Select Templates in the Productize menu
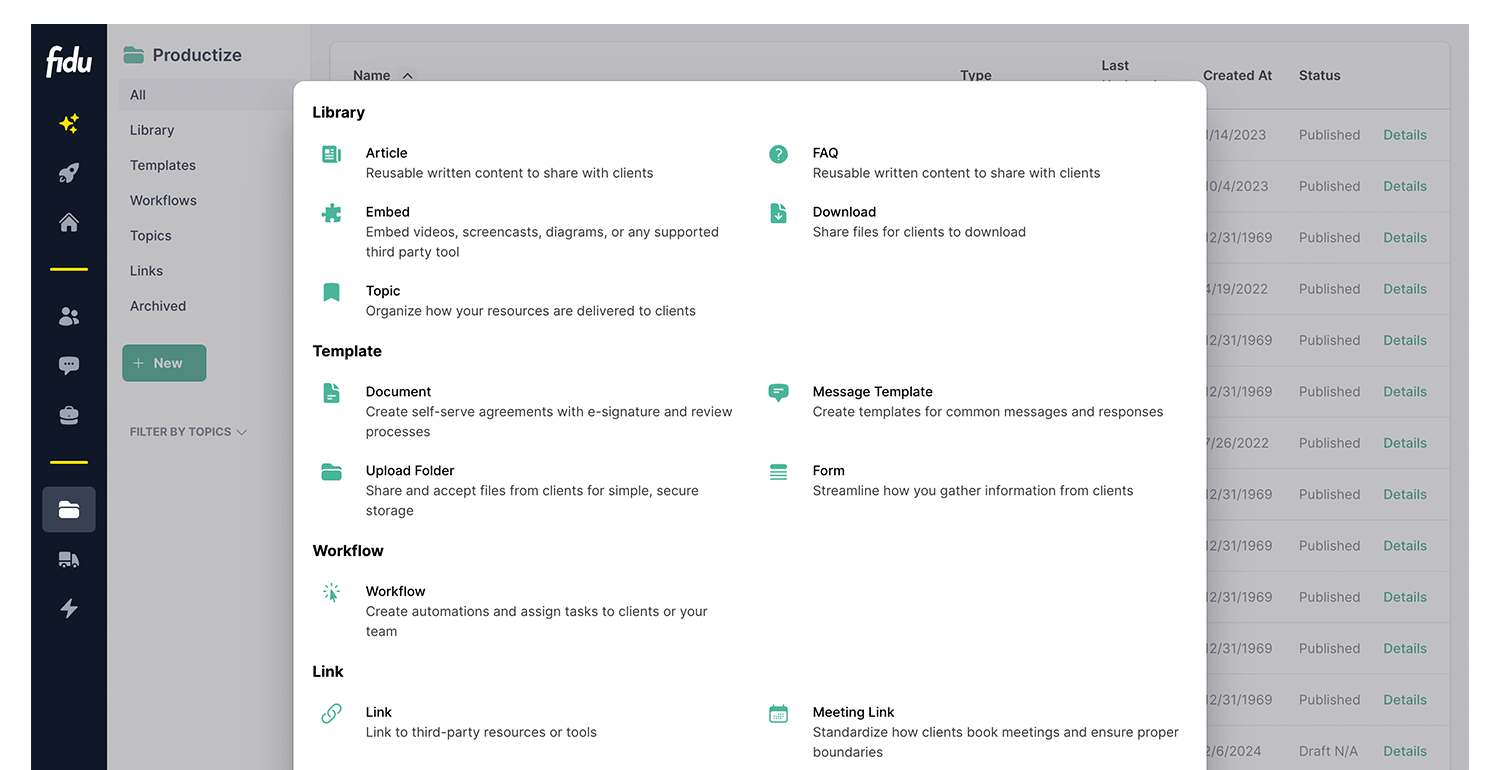 pos(163,165)
